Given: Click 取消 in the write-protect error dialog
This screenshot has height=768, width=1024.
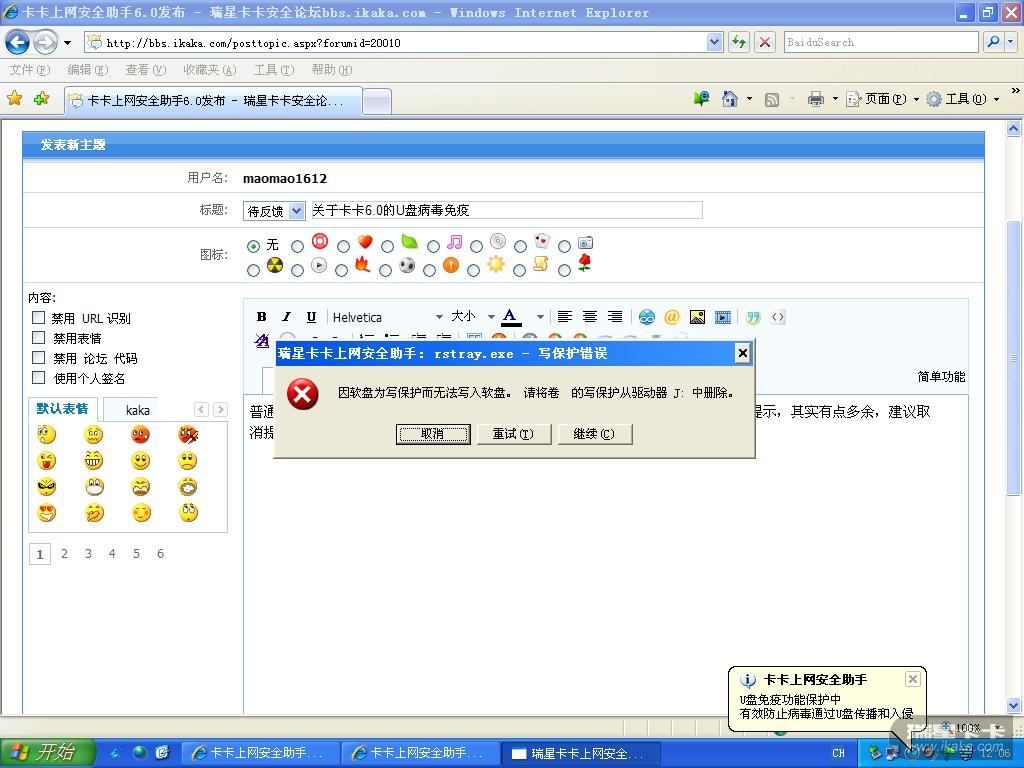Looking at the screenshot, I should click(433, 434).
